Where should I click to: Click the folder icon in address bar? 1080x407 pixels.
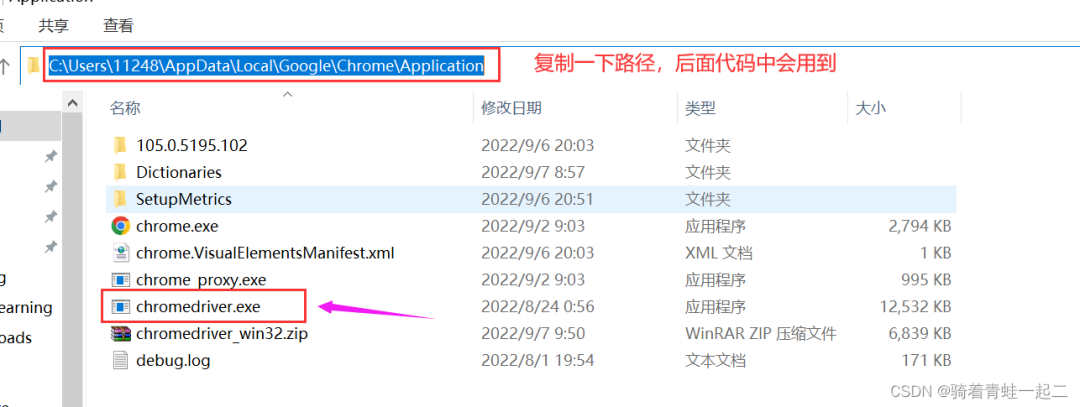coord(32,66)
